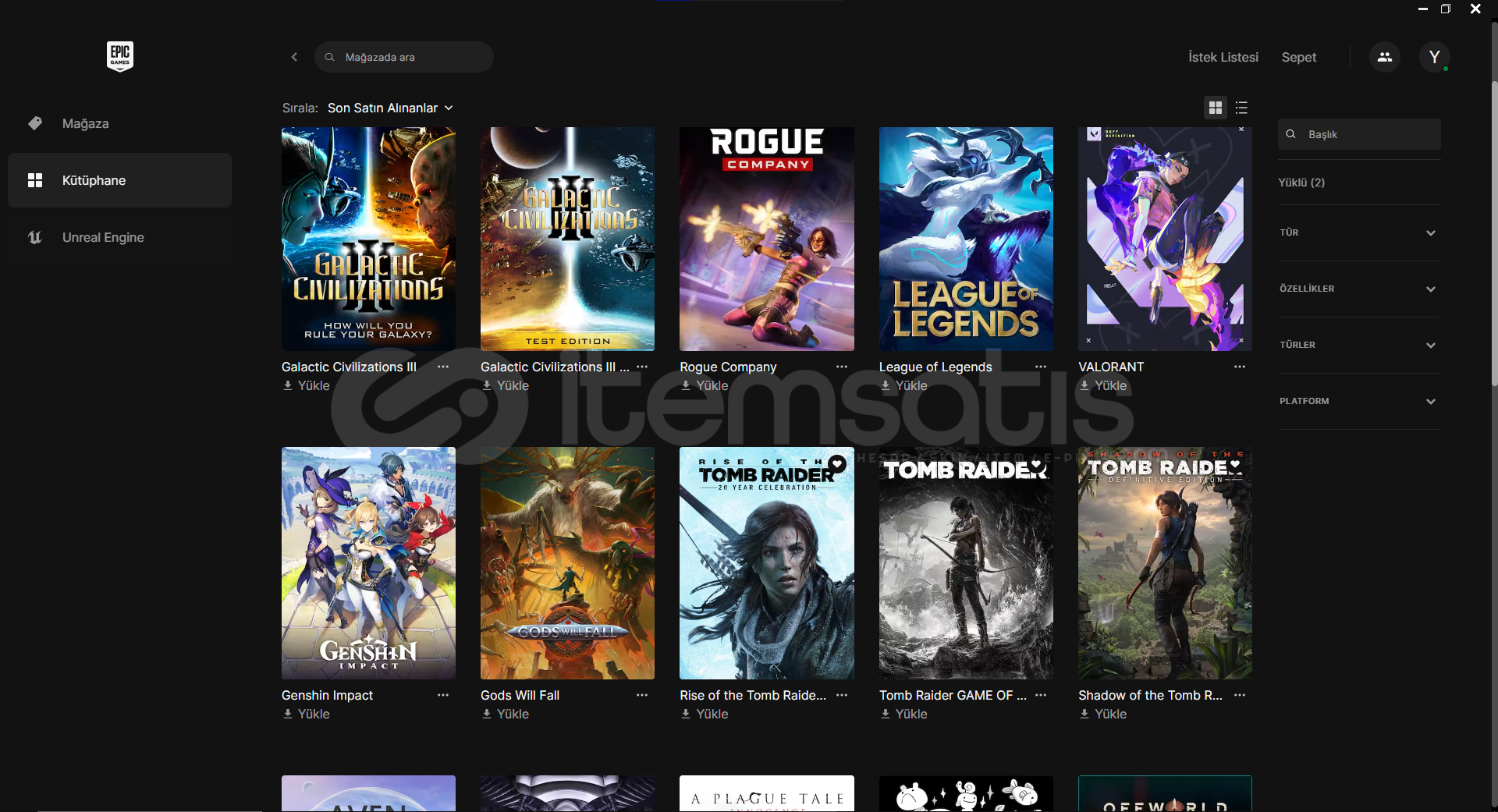Open more options for Gods Will Fall
This screenshot has height=812, width=1498.
coord(642,695)
